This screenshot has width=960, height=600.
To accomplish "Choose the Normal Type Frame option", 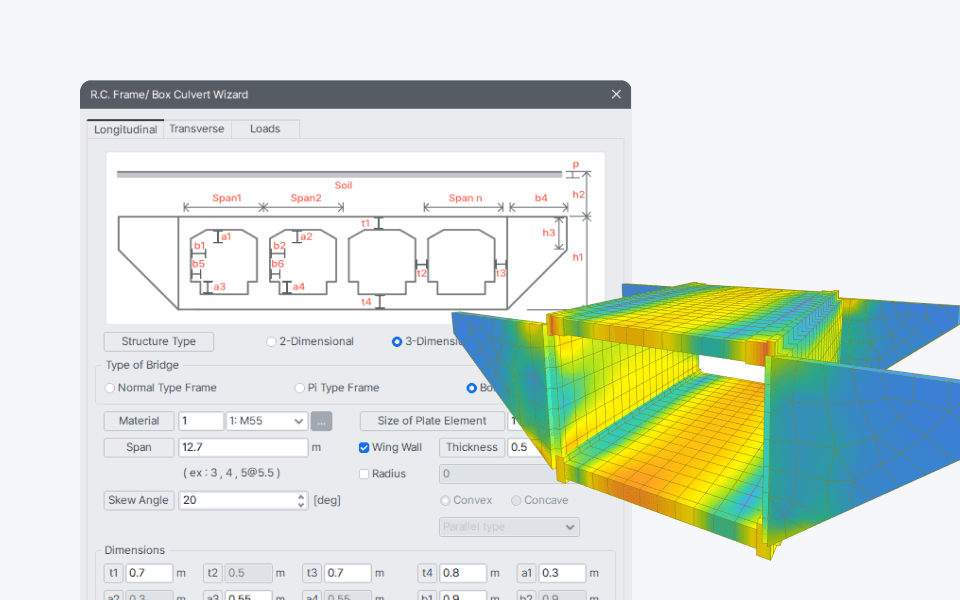I will tap(111, 388).
